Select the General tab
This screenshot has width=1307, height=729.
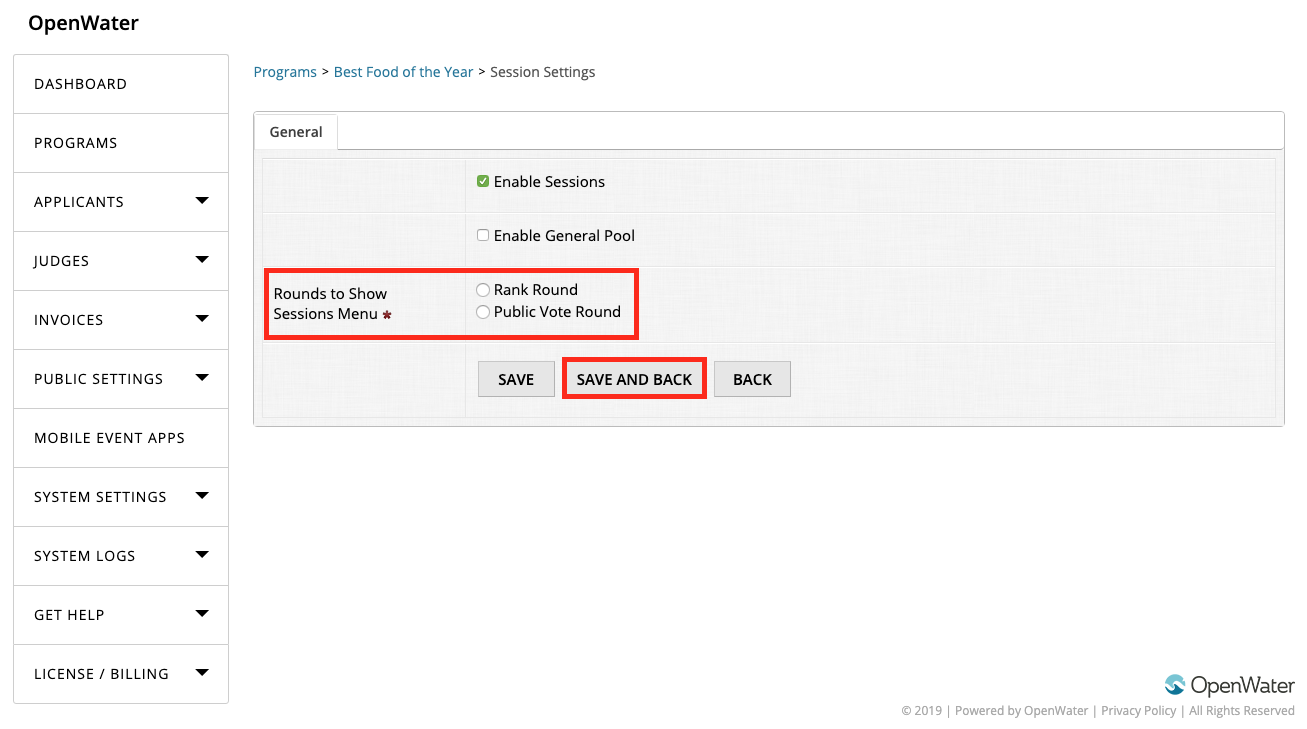(x=296, y=132)
